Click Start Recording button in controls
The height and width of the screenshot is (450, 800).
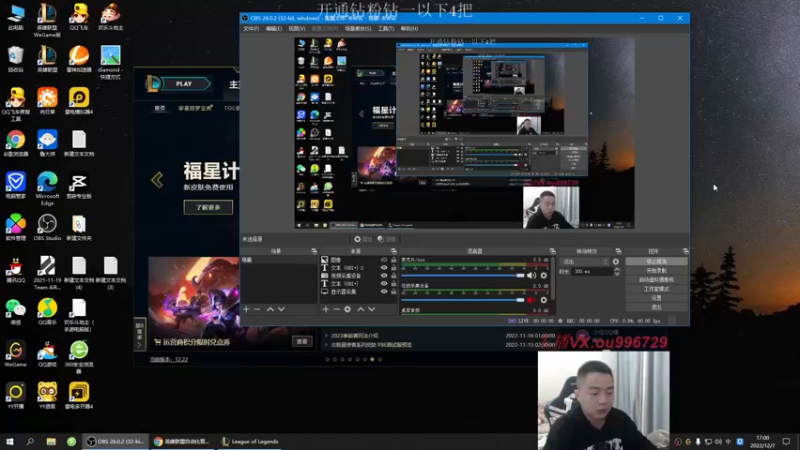point(656,270)
